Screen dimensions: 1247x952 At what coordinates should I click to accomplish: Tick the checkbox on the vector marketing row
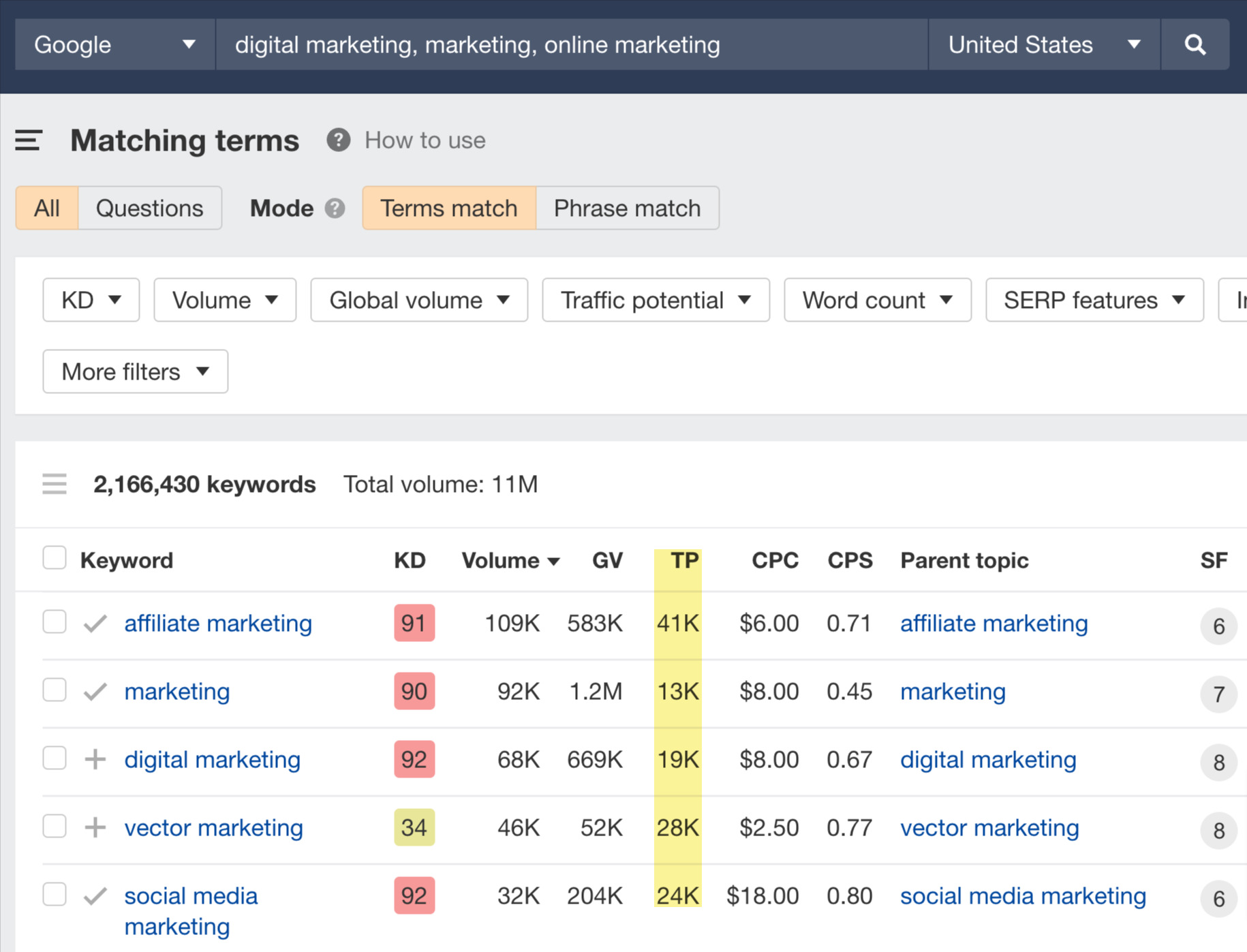point(54,826)
